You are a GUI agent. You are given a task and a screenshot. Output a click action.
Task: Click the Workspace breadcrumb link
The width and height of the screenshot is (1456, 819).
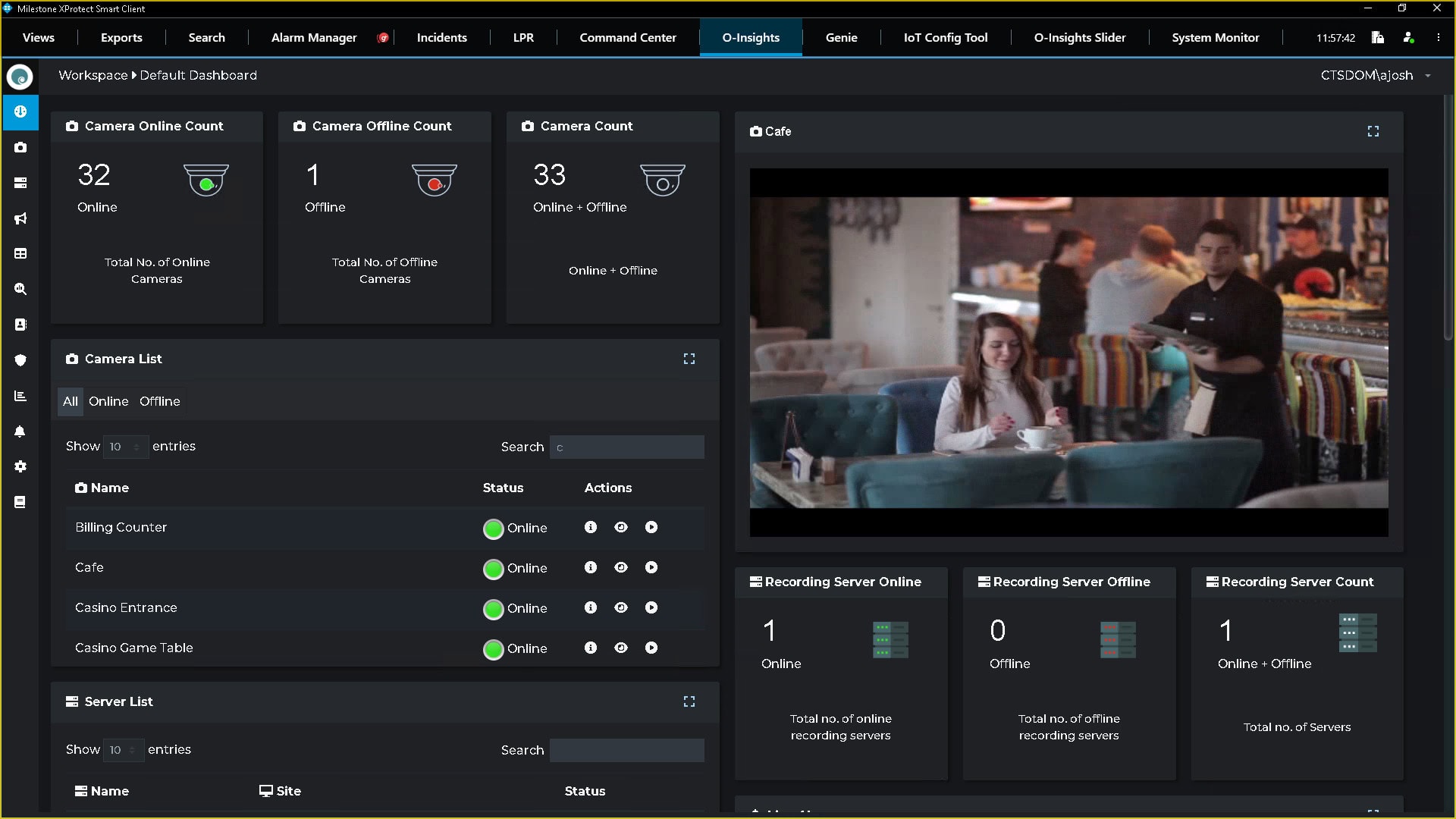93,75
